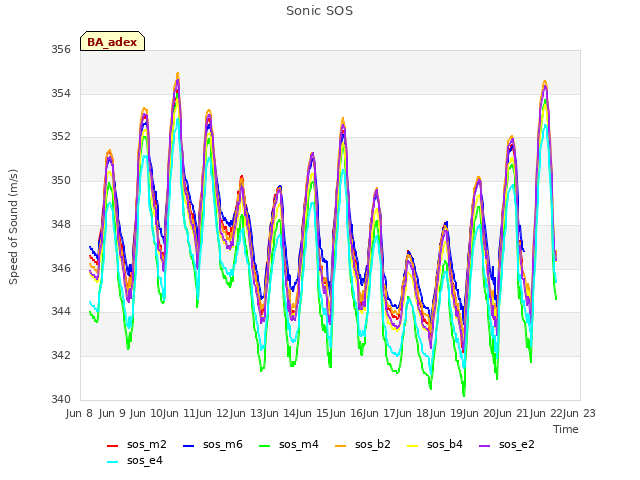The height and width of the screenshot is (480, 640).
Task: Click the Jun 12 x-axis tick label
Action: point(212,413)
